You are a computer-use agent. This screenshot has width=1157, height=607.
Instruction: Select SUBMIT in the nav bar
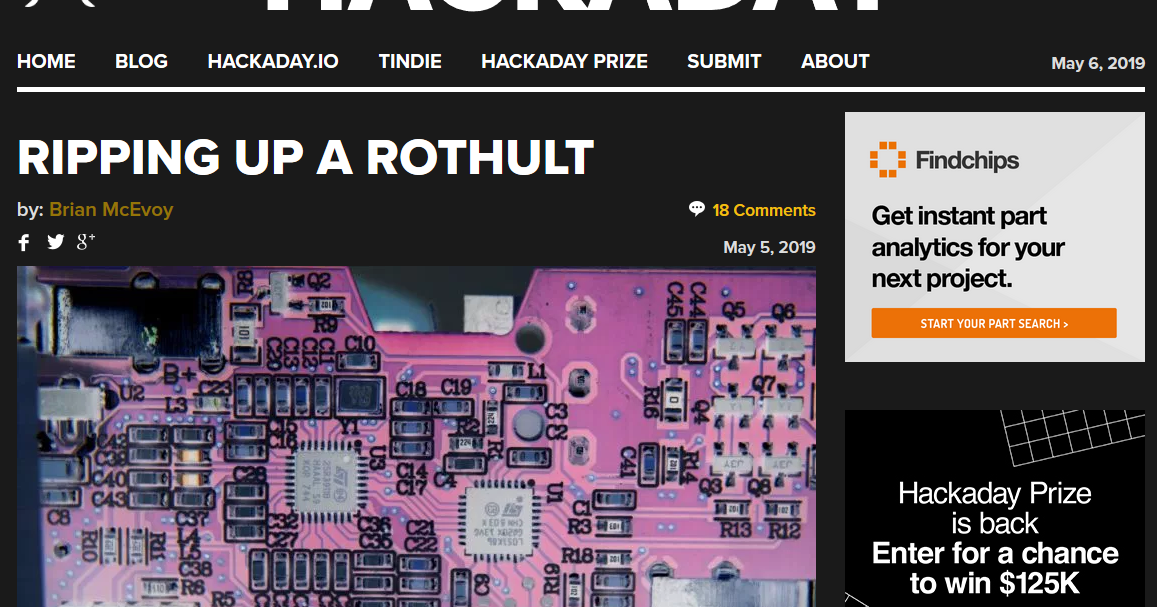click(x=724, y=61)
